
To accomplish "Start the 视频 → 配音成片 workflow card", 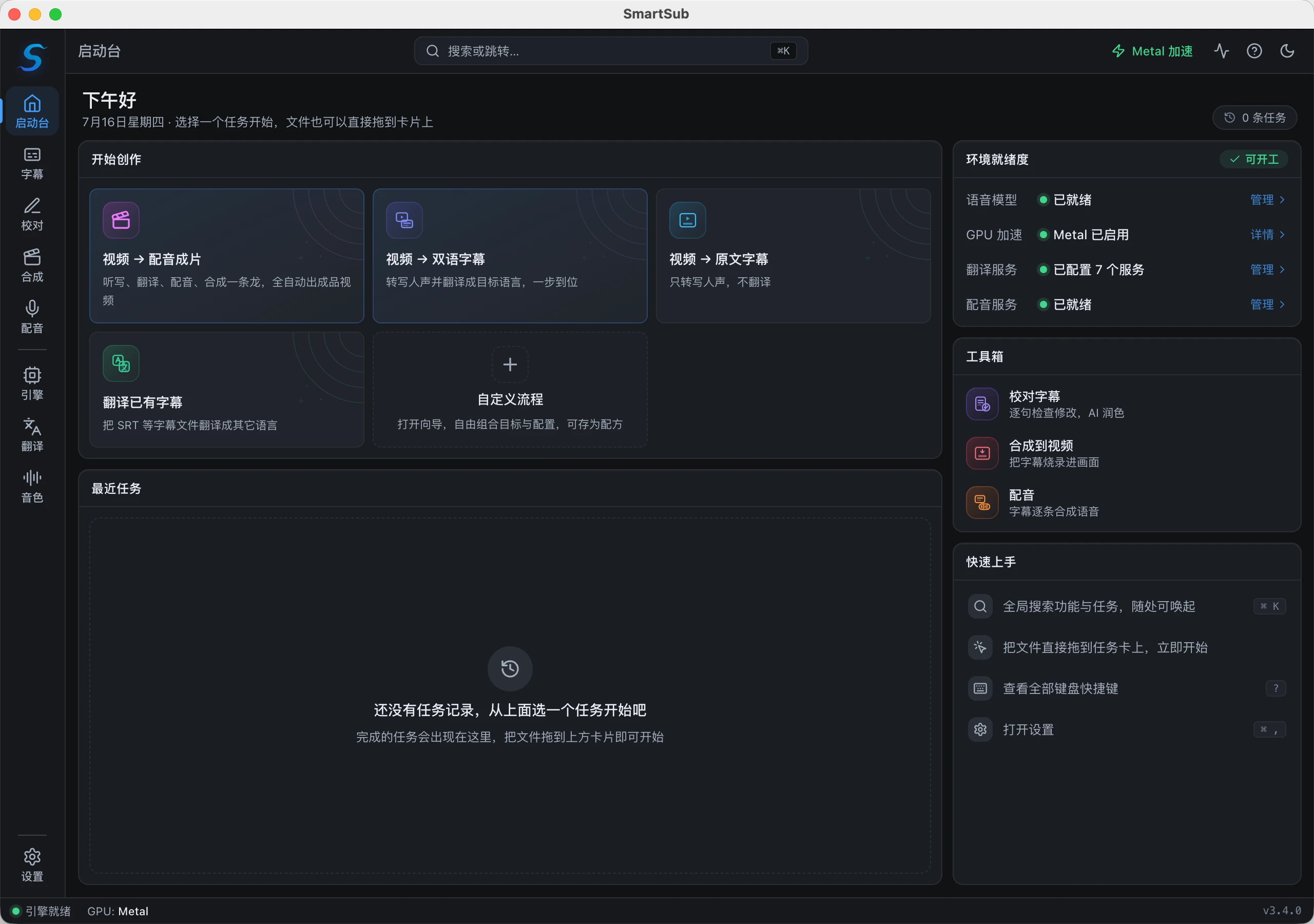I will pyautogui.click(x=227, y=256).
